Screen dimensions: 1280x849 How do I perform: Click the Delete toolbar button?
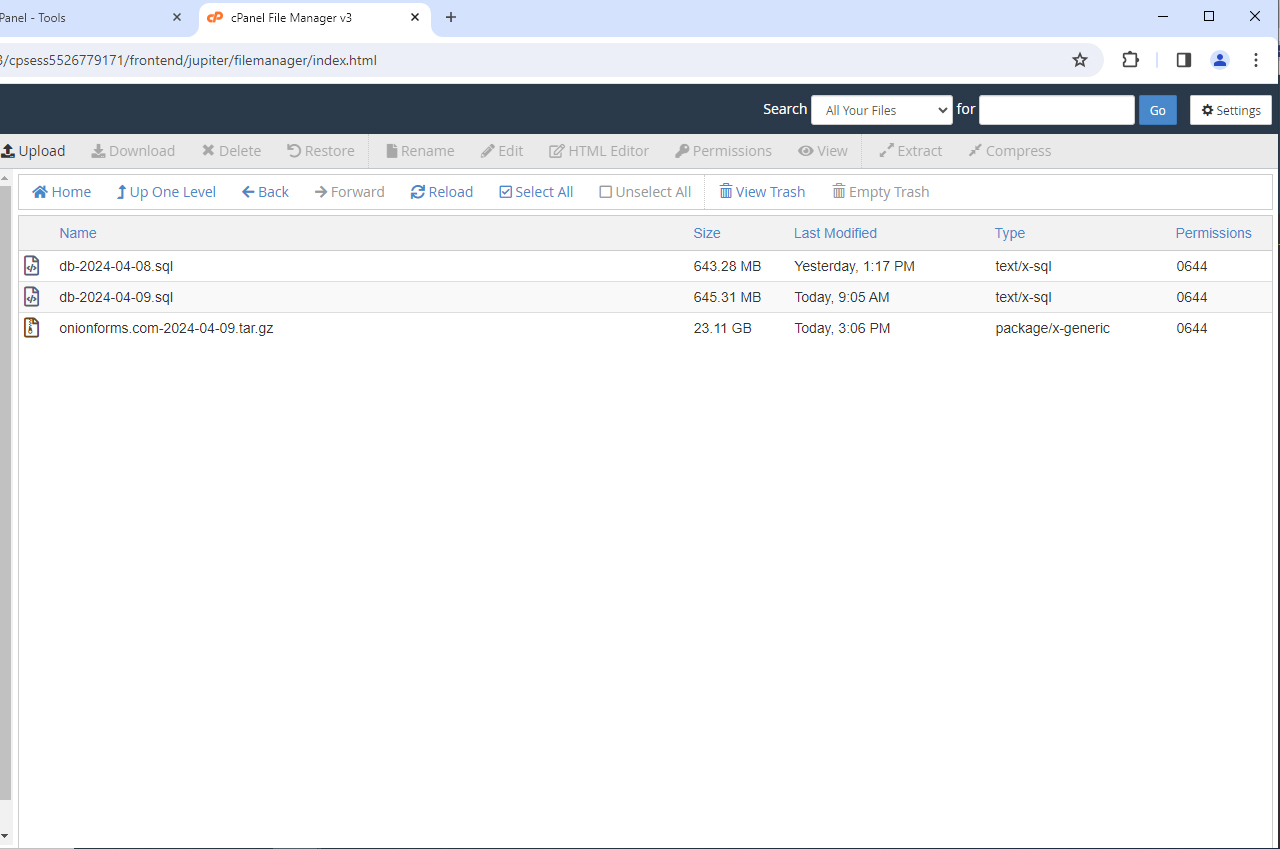(231, 151)
